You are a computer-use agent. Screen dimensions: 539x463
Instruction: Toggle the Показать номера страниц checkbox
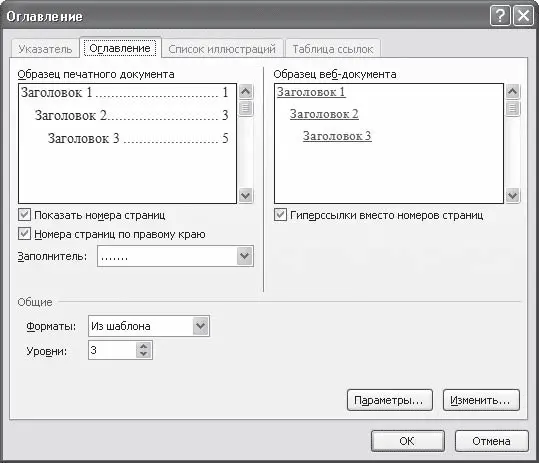[24, 215]
